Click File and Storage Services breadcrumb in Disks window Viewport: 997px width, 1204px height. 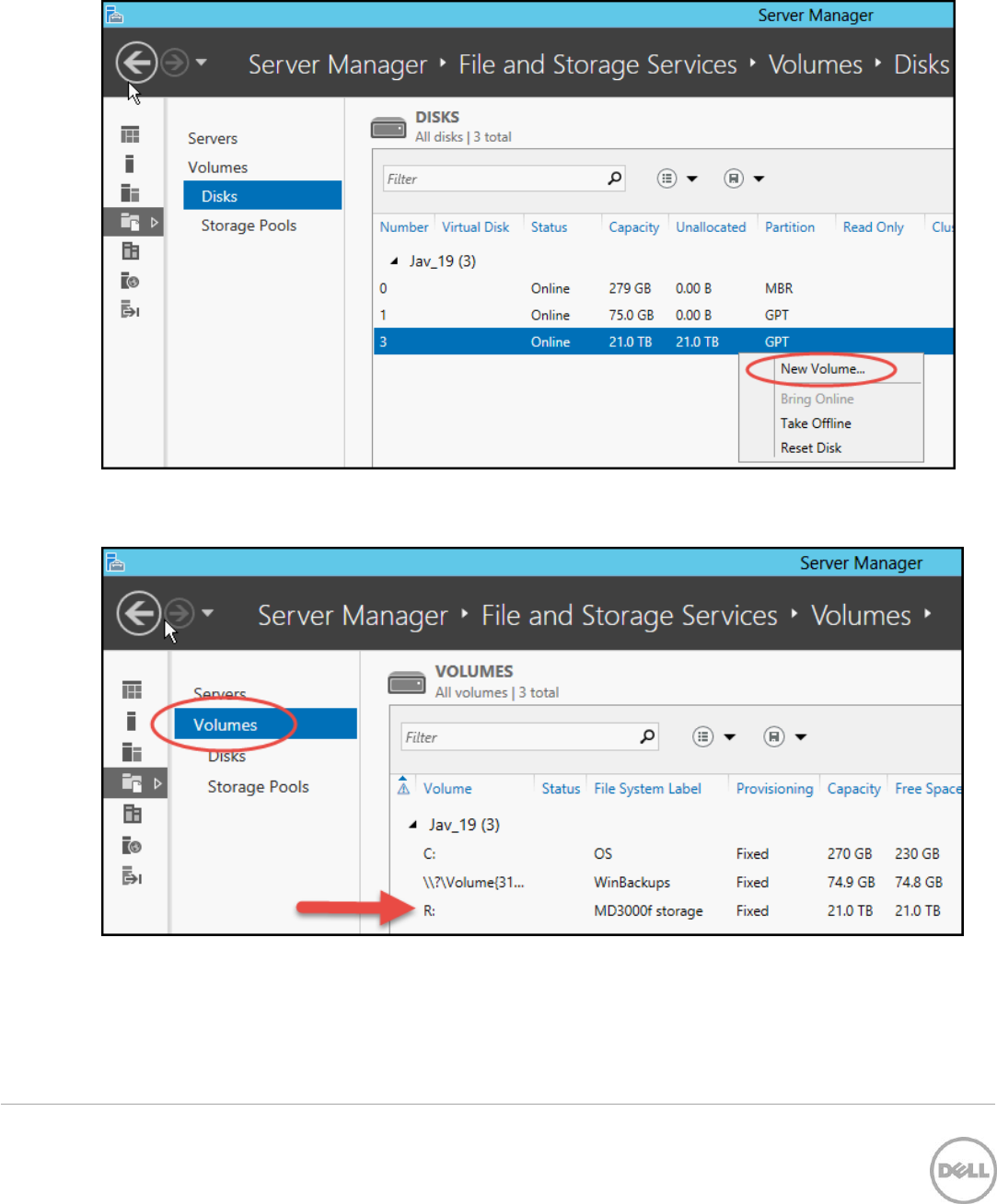[598, 64]
